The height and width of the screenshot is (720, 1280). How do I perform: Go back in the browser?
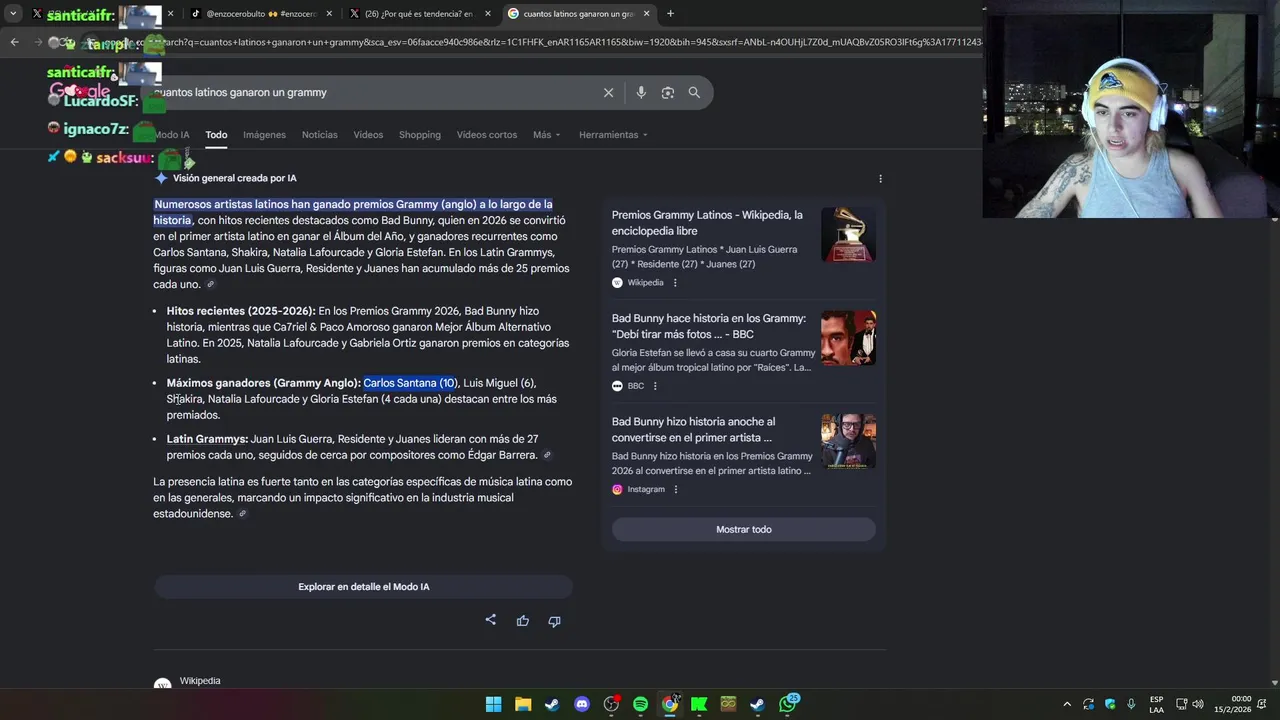[14, 42]
